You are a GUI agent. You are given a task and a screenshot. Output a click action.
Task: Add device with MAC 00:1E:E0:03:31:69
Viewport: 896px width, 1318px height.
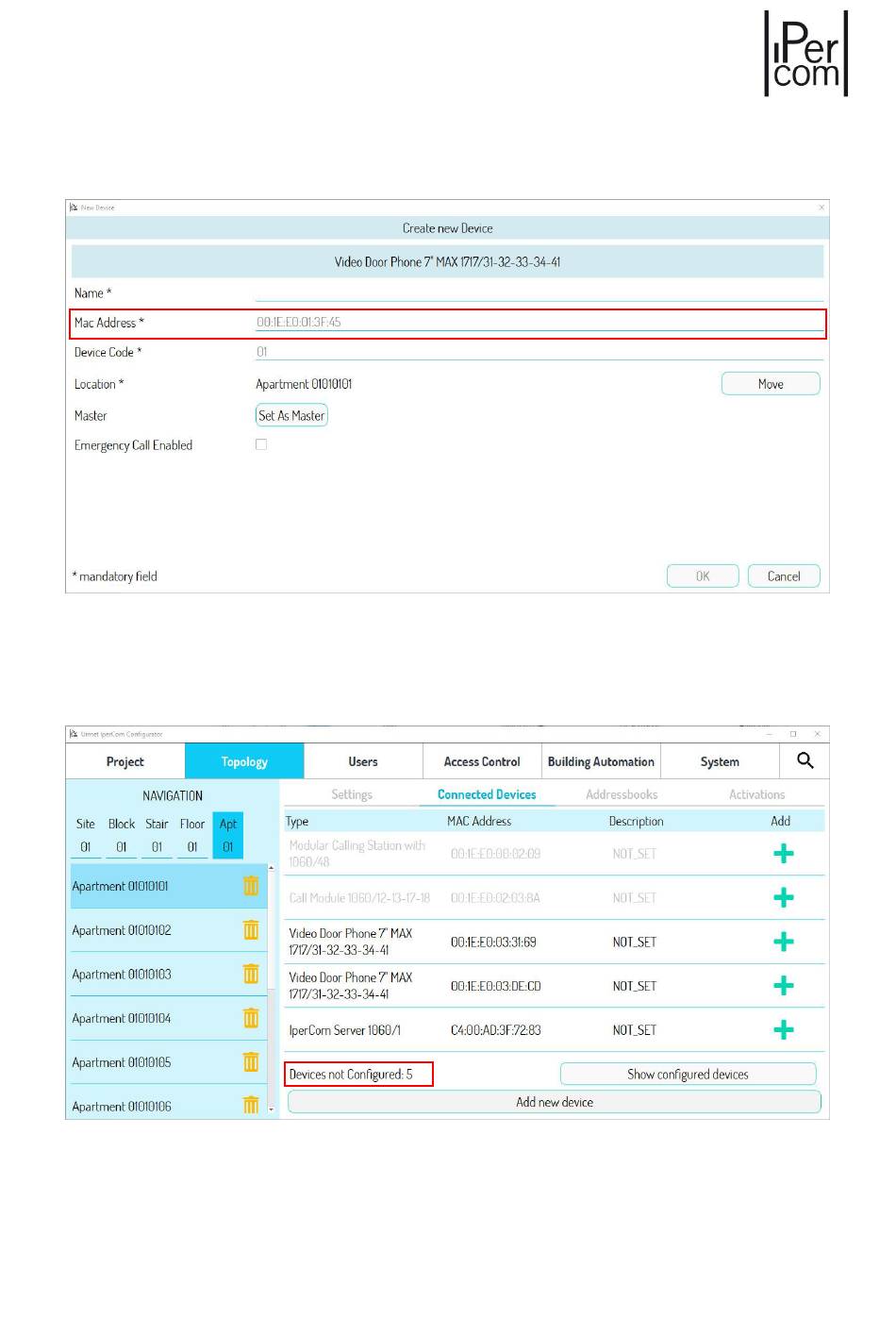point(783,942)
